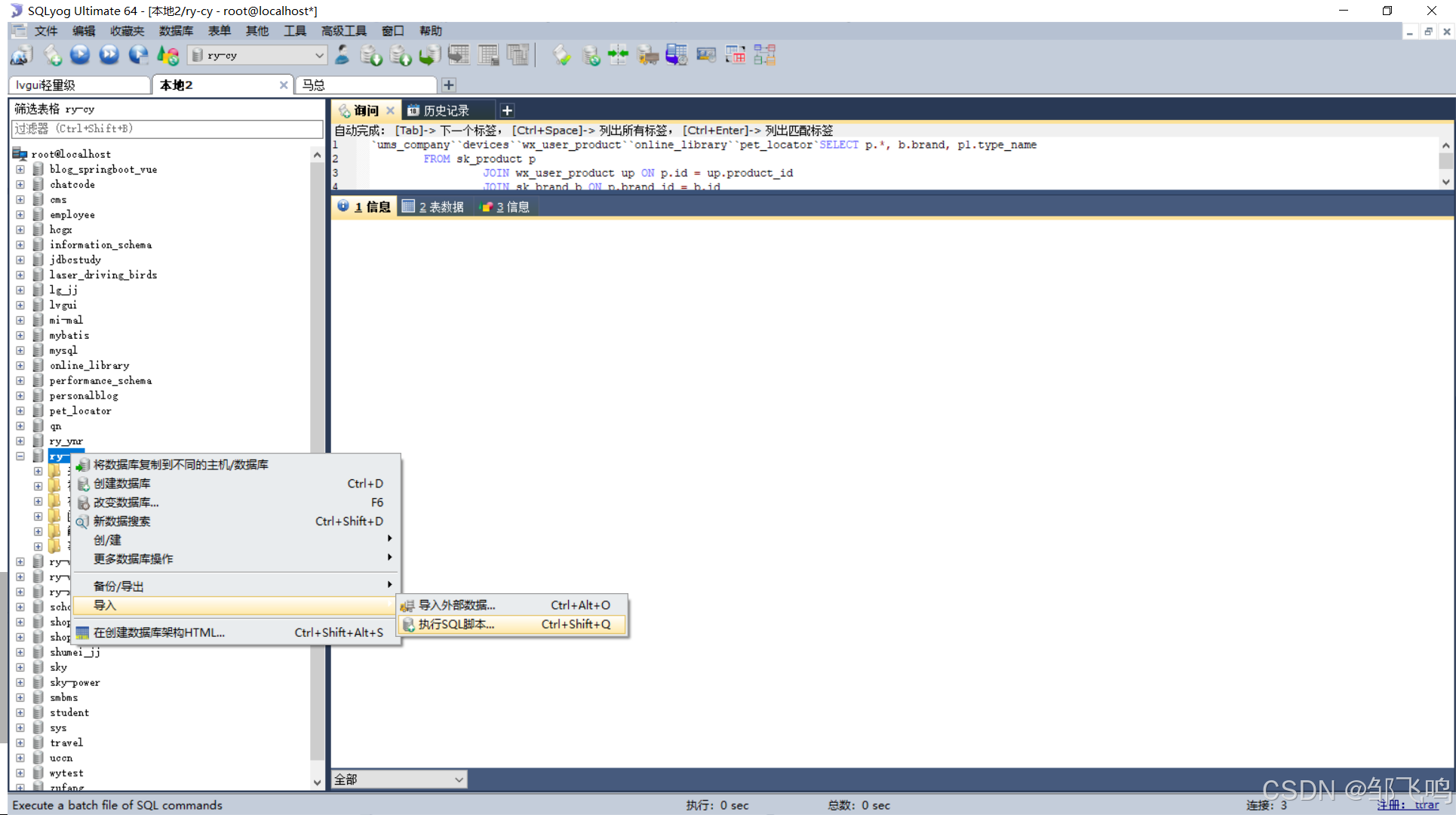Click the query editor scroll down arrow
1456x815 pixels.
tap(1445, 182)
